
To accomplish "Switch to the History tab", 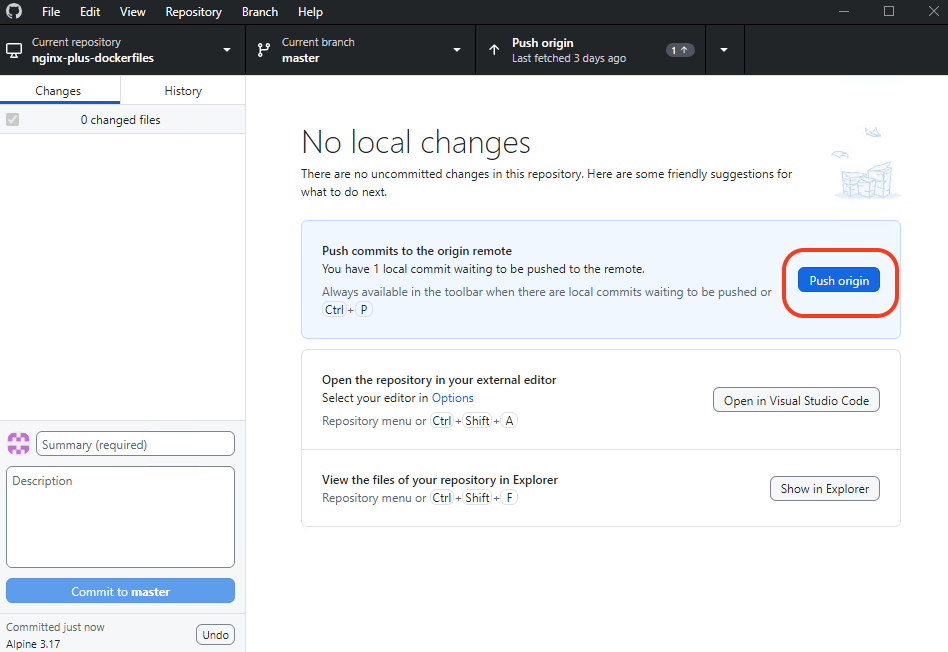I will click(183, 91).
